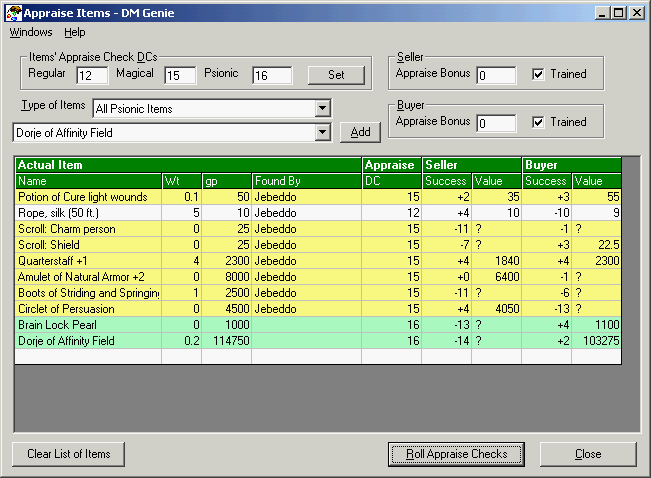Click the Wt column header
The width and height of the screenshot is (651, 478).
pyautogui.click(x=181, y=181)
